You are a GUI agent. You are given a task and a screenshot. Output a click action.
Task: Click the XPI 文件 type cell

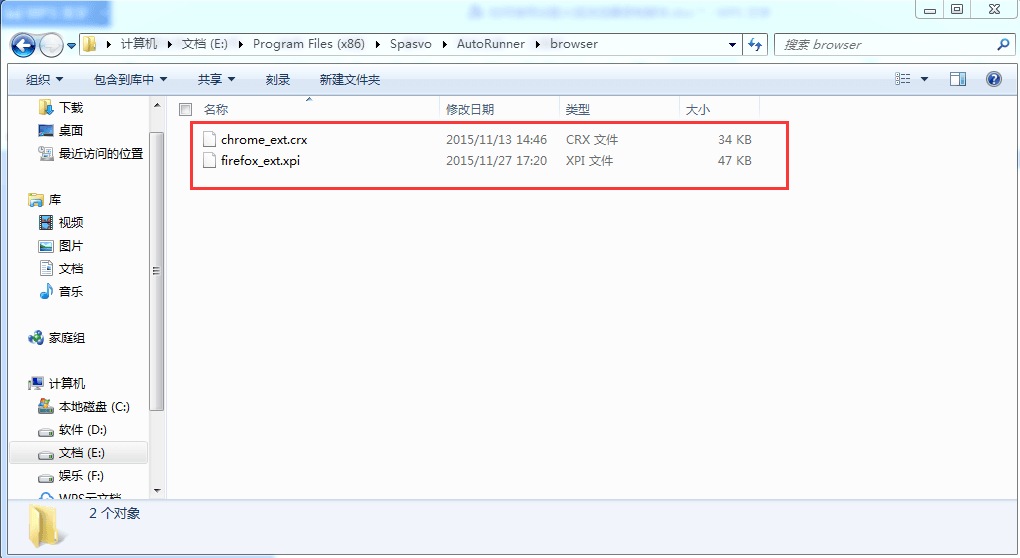(x=589, y=161)
